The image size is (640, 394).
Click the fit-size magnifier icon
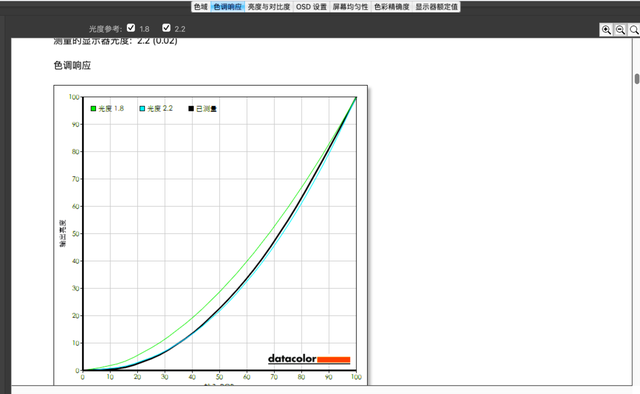point(634,30)
